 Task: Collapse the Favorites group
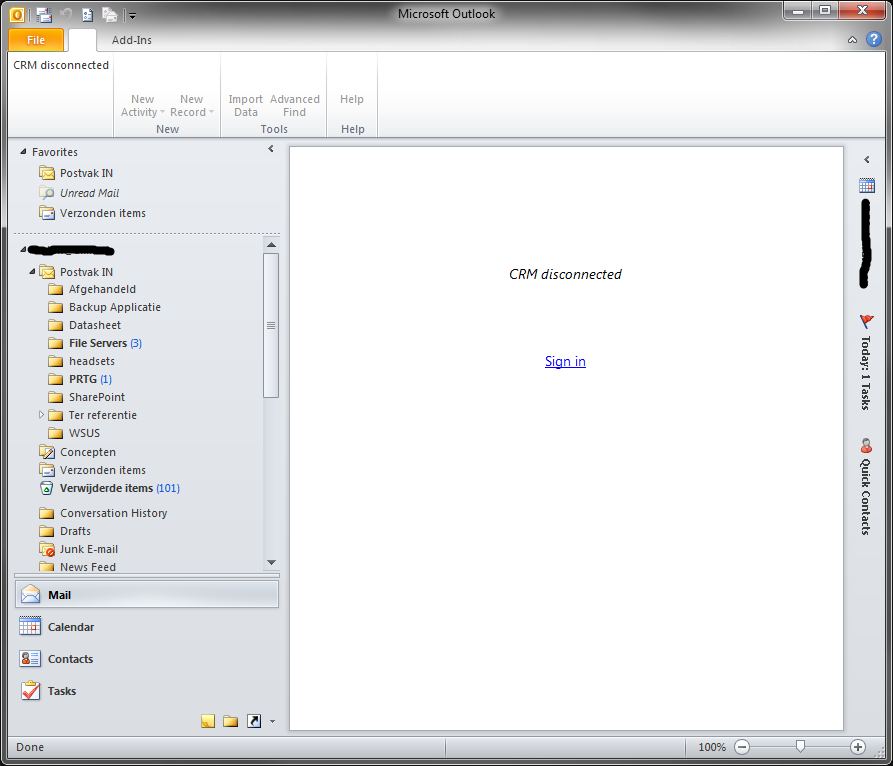(x=23, y=151)
